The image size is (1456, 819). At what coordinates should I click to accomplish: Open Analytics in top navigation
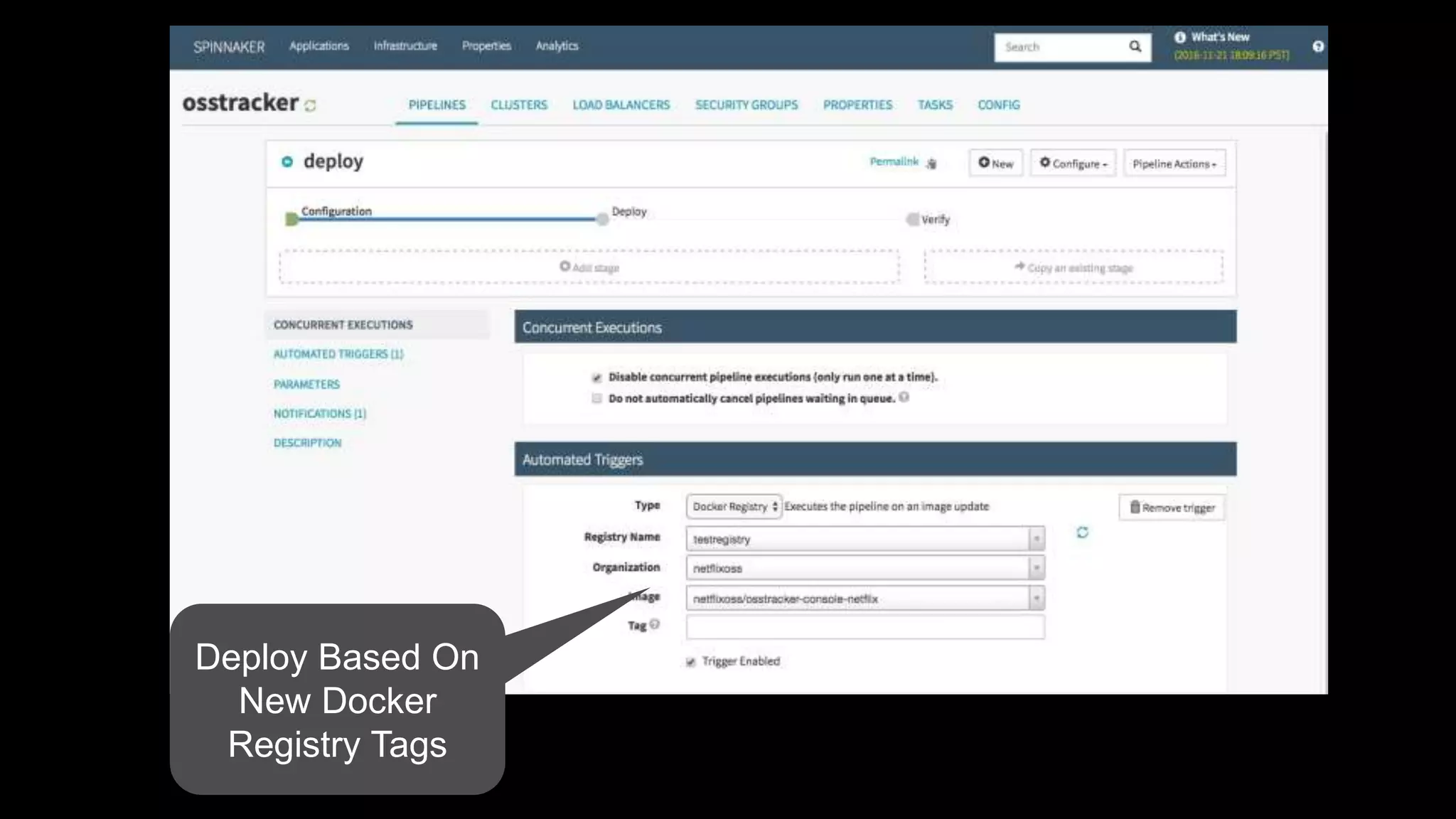[x=557, y=46]
